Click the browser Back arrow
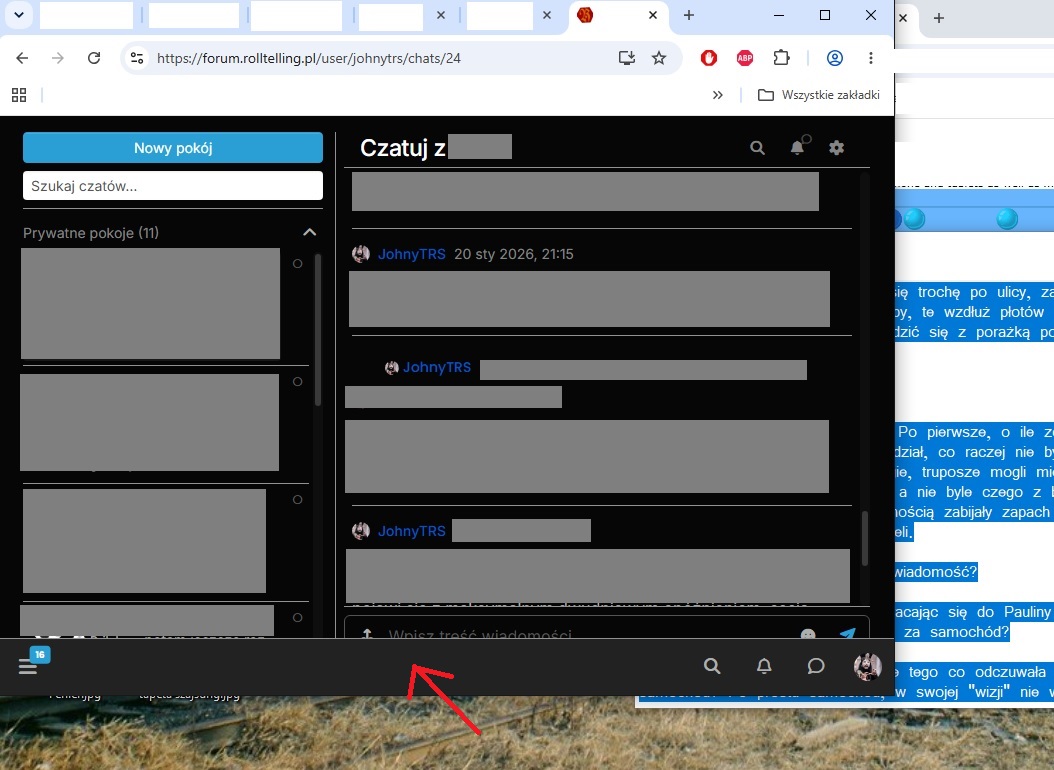Viewport: 1054px width, 770px height. pyautogui.click(x=22, y=58)
